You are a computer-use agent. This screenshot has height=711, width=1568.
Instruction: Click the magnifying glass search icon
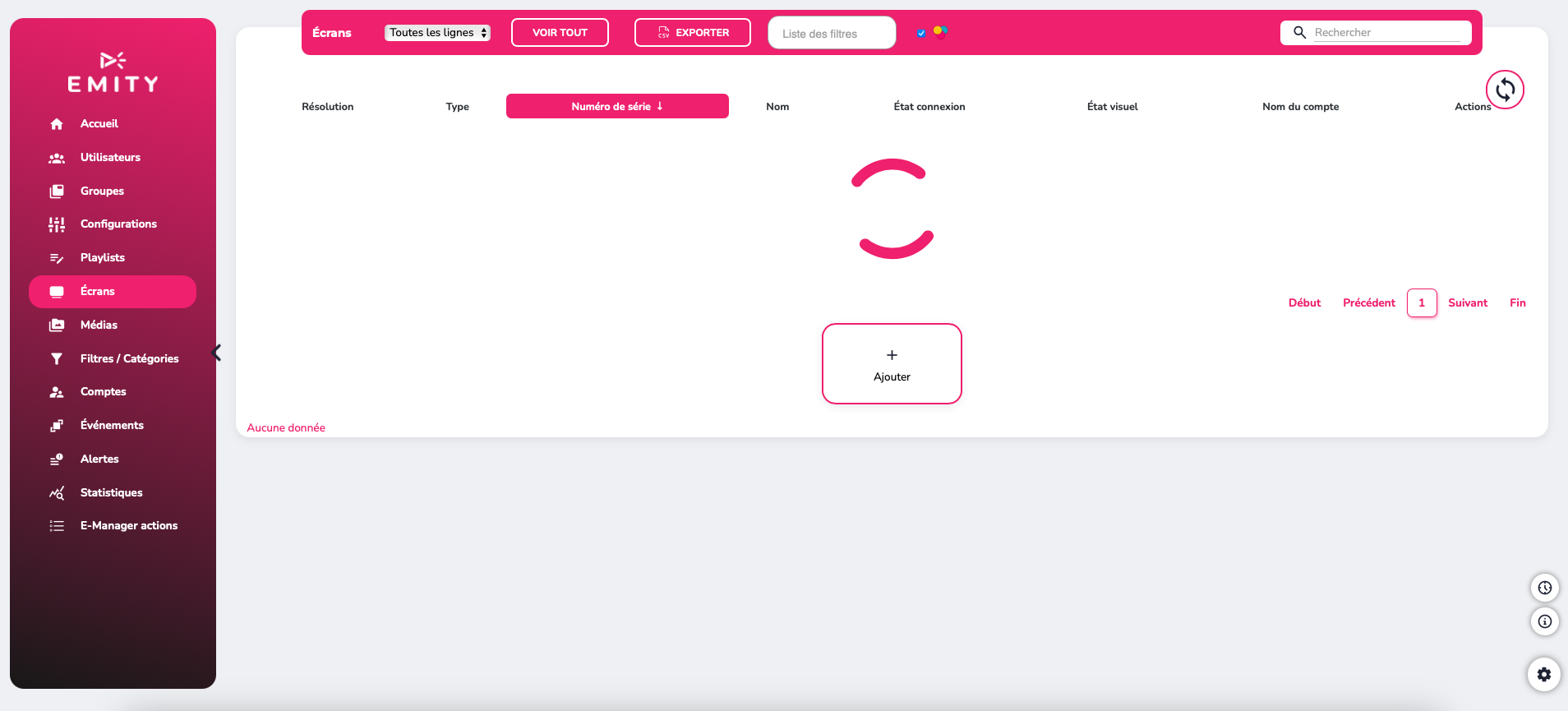[1300, 33]
